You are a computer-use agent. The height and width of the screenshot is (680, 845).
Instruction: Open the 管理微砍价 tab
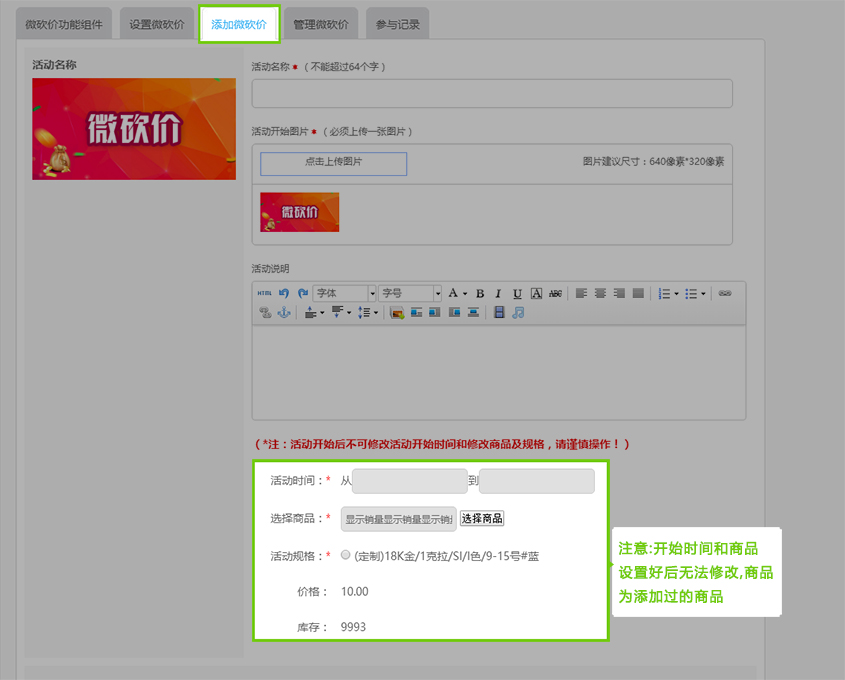321,24
